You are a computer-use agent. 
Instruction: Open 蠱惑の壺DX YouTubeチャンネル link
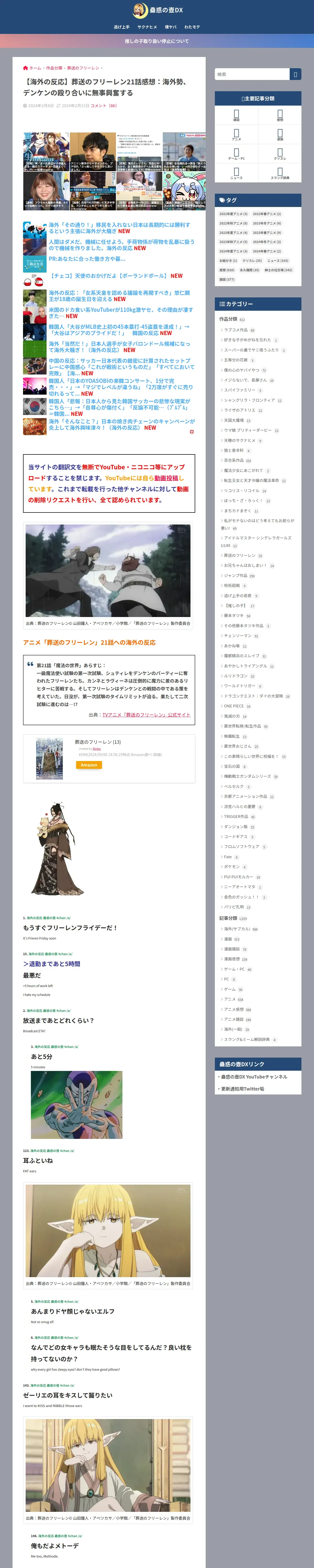pyautogui.click(x=254, y=1076)
